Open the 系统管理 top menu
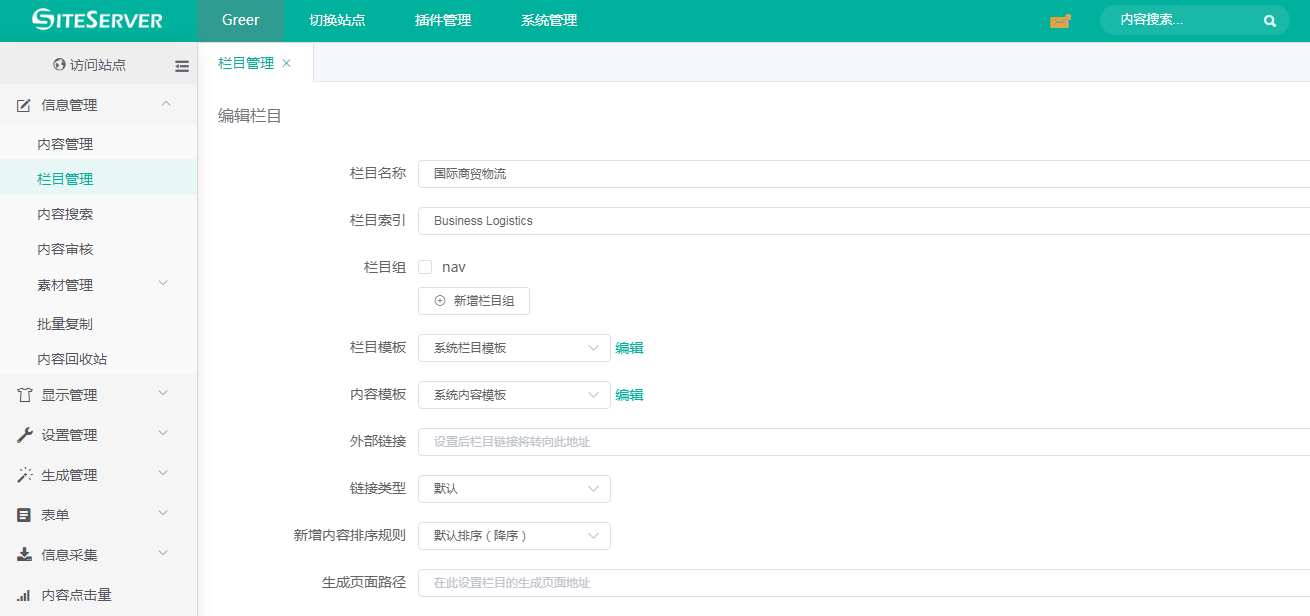 tap(549, 20)
